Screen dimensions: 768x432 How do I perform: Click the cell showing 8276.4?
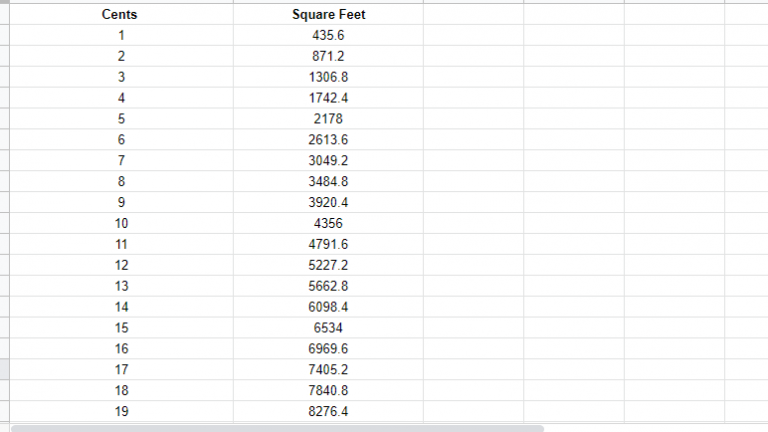pos(328,411)
